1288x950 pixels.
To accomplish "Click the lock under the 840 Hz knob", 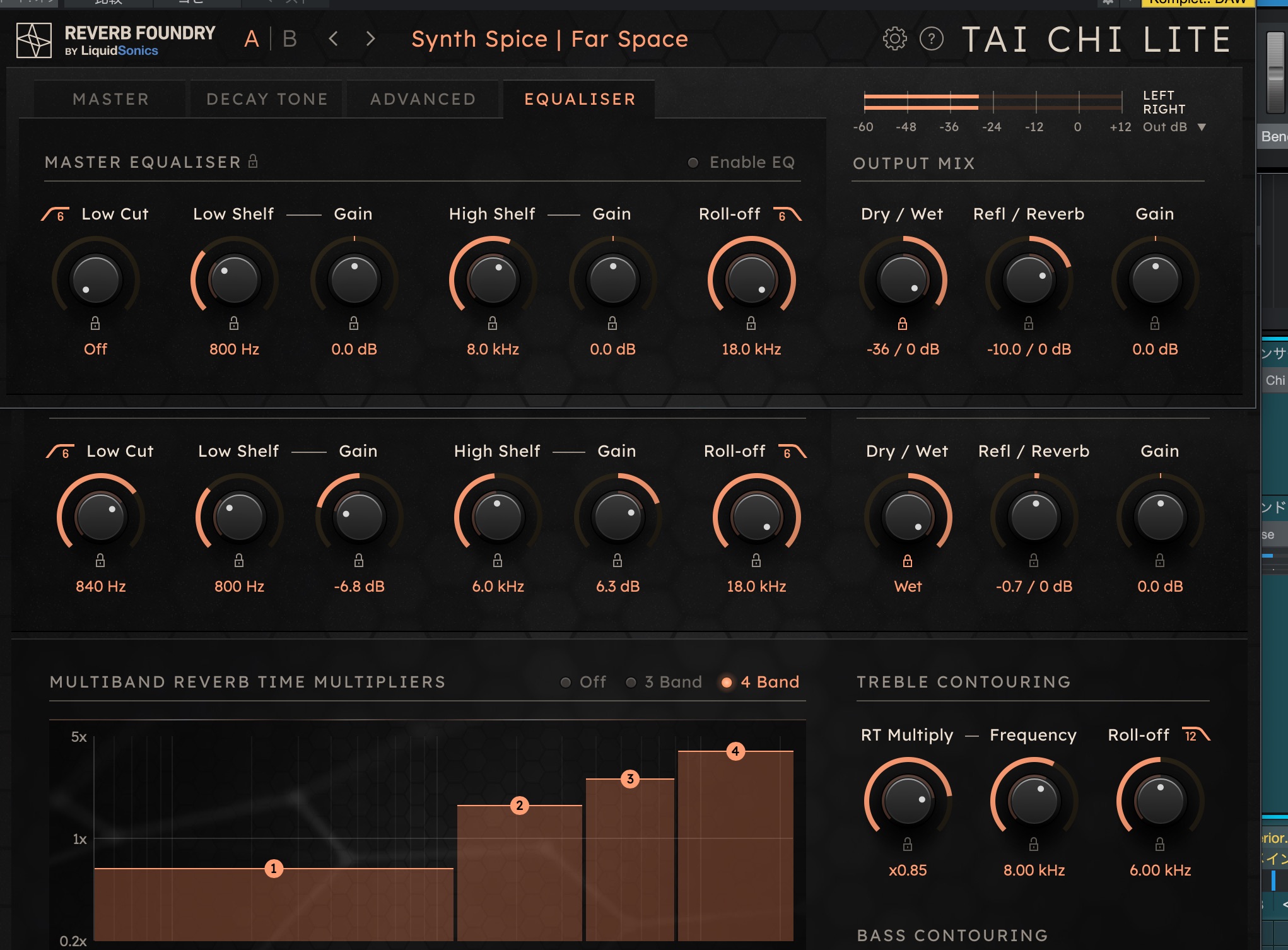I will coord(100,560).
